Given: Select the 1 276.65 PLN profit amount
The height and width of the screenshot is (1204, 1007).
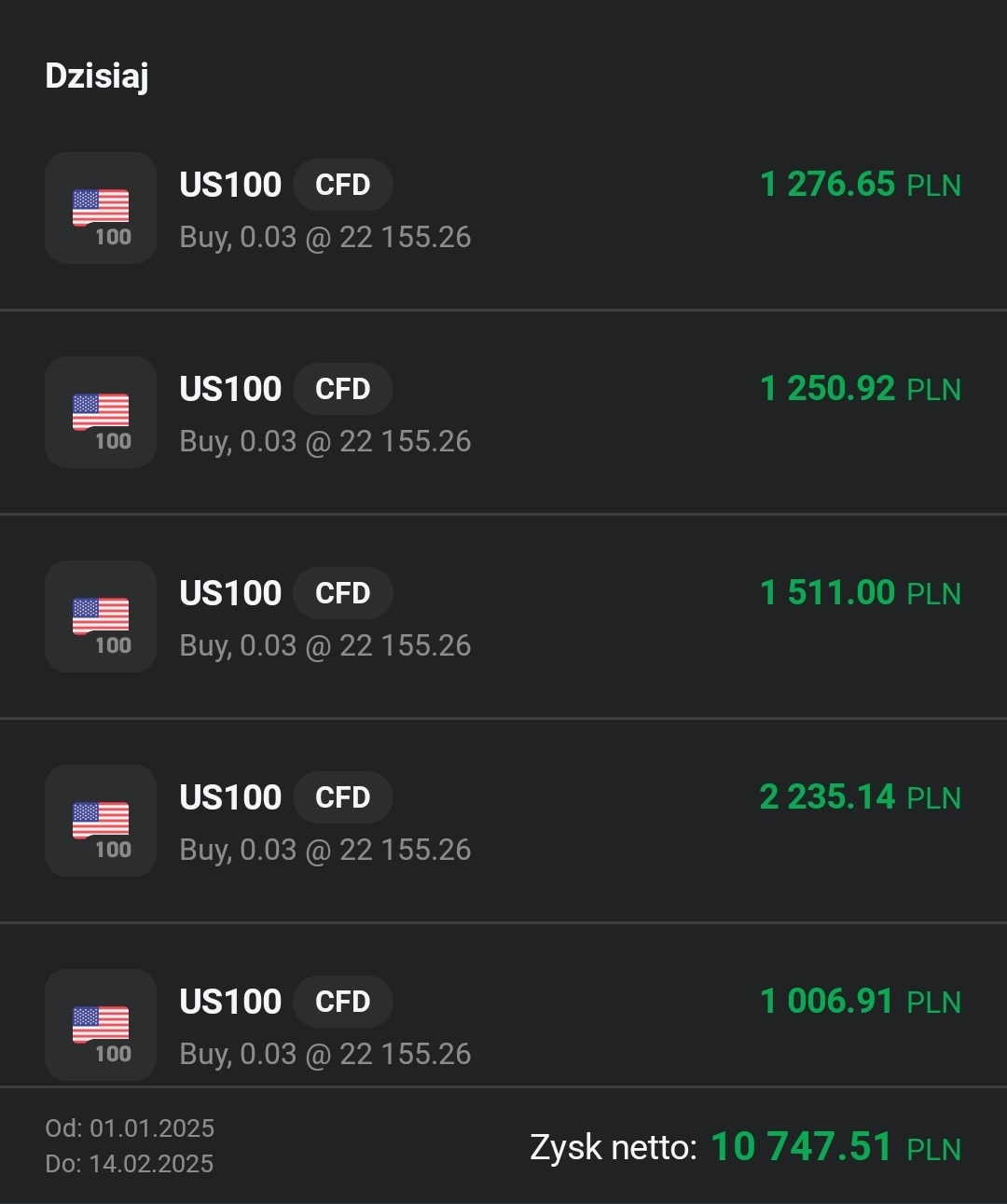Looking at the screenshot, I should click(x=860, y=185).
